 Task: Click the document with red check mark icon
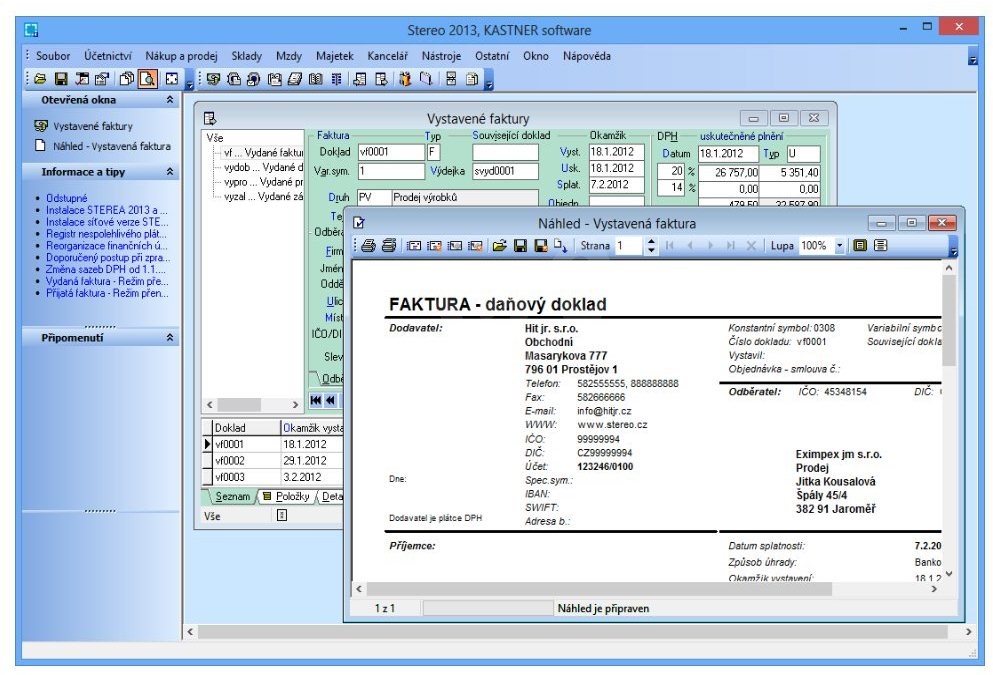82,79
